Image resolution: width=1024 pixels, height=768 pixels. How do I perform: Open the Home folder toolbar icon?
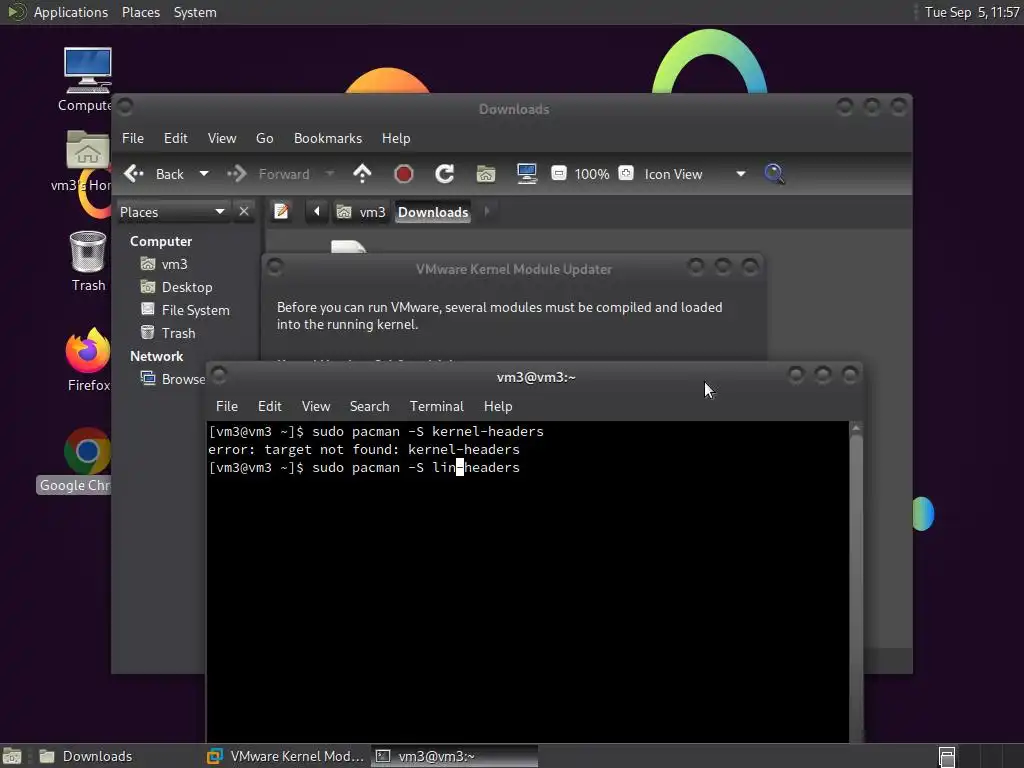pyautogui.click(x=486, y=174)
